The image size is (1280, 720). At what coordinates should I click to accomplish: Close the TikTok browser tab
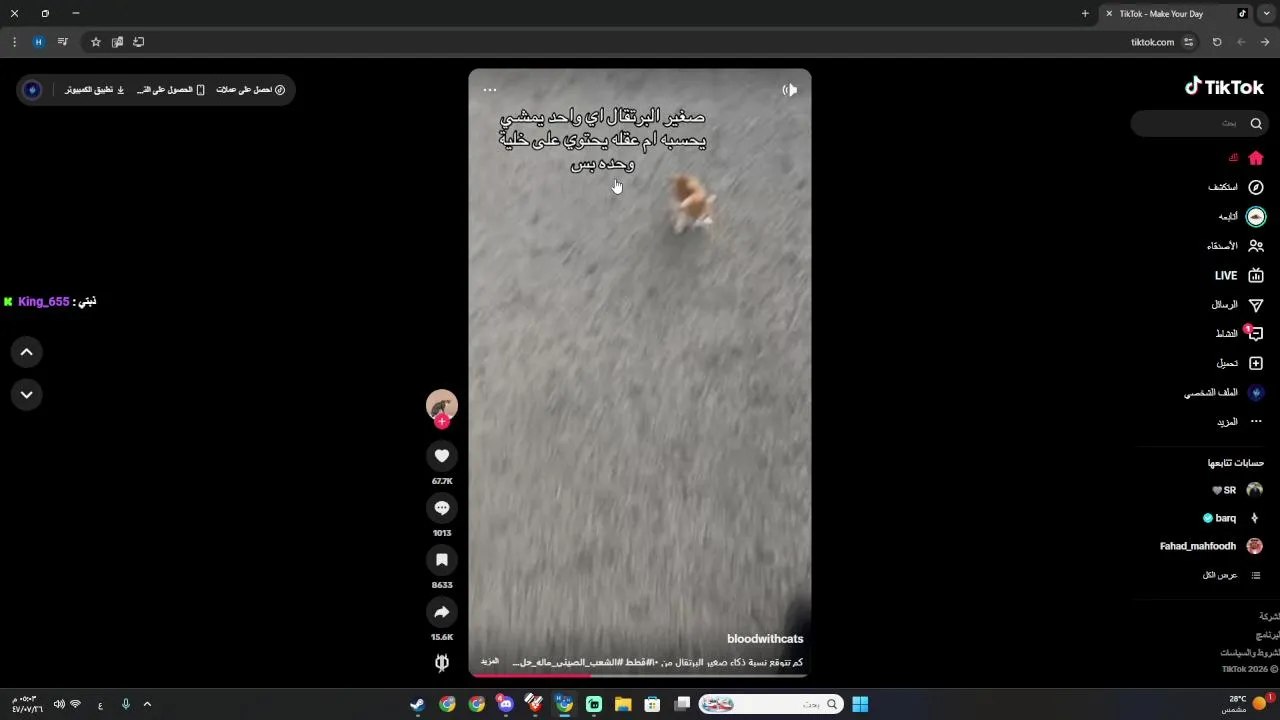[x=1109, y=14]
